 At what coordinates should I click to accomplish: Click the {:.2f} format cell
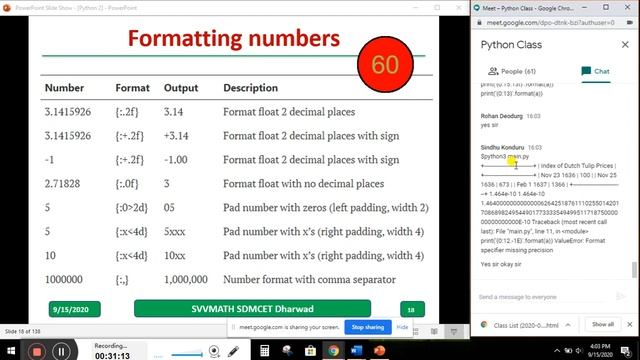click(127, 112)
